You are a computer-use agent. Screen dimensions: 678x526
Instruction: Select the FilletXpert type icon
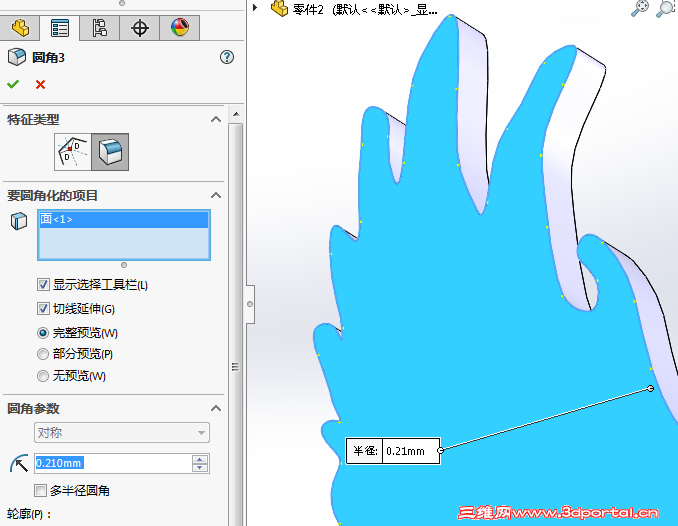point(110,152)
